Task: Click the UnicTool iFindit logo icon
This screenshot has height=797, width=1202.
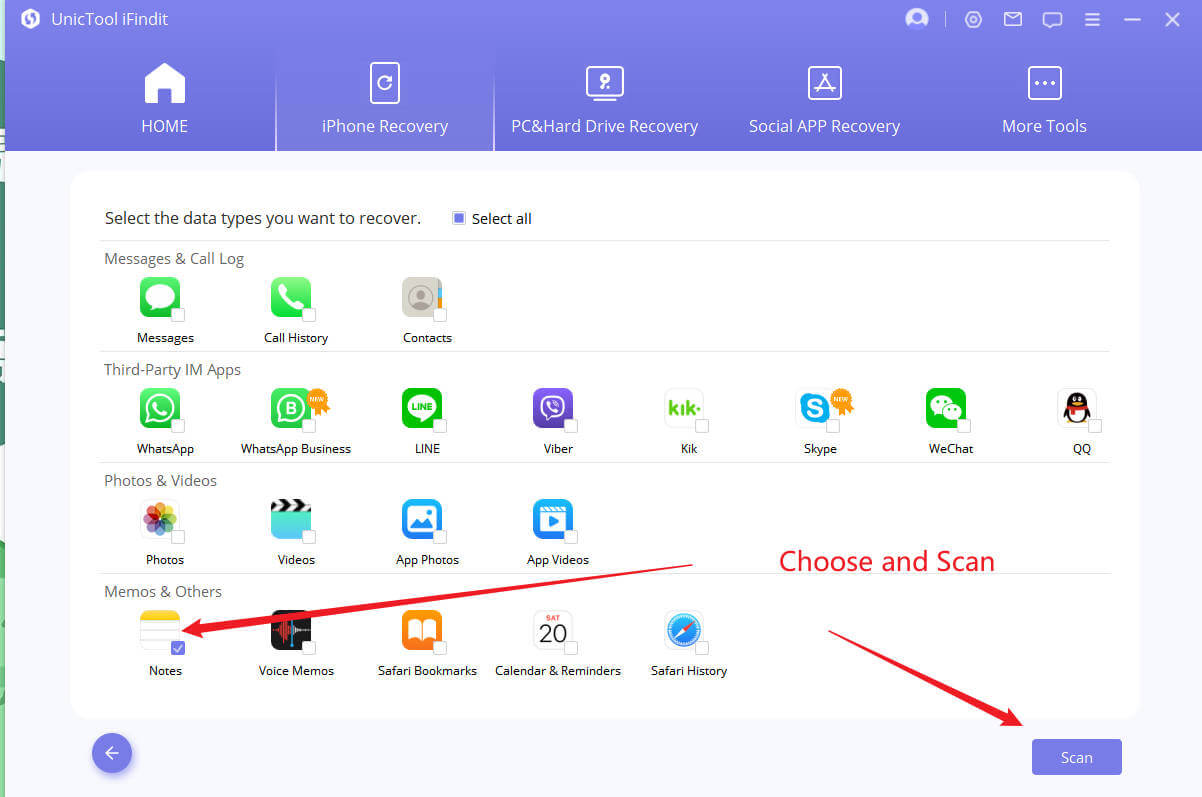Action: tap(30, 19)
